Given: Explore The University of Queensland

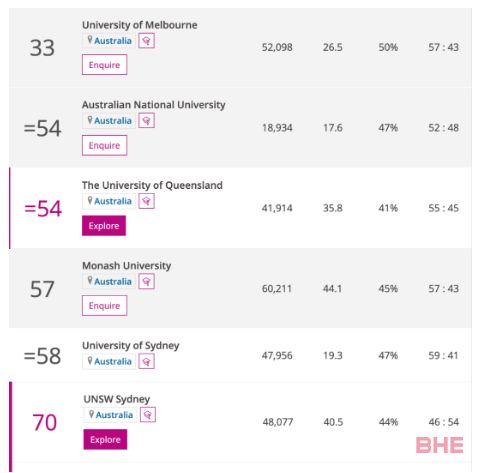Looking at the screenshot, I should click(x=104, y=226).
